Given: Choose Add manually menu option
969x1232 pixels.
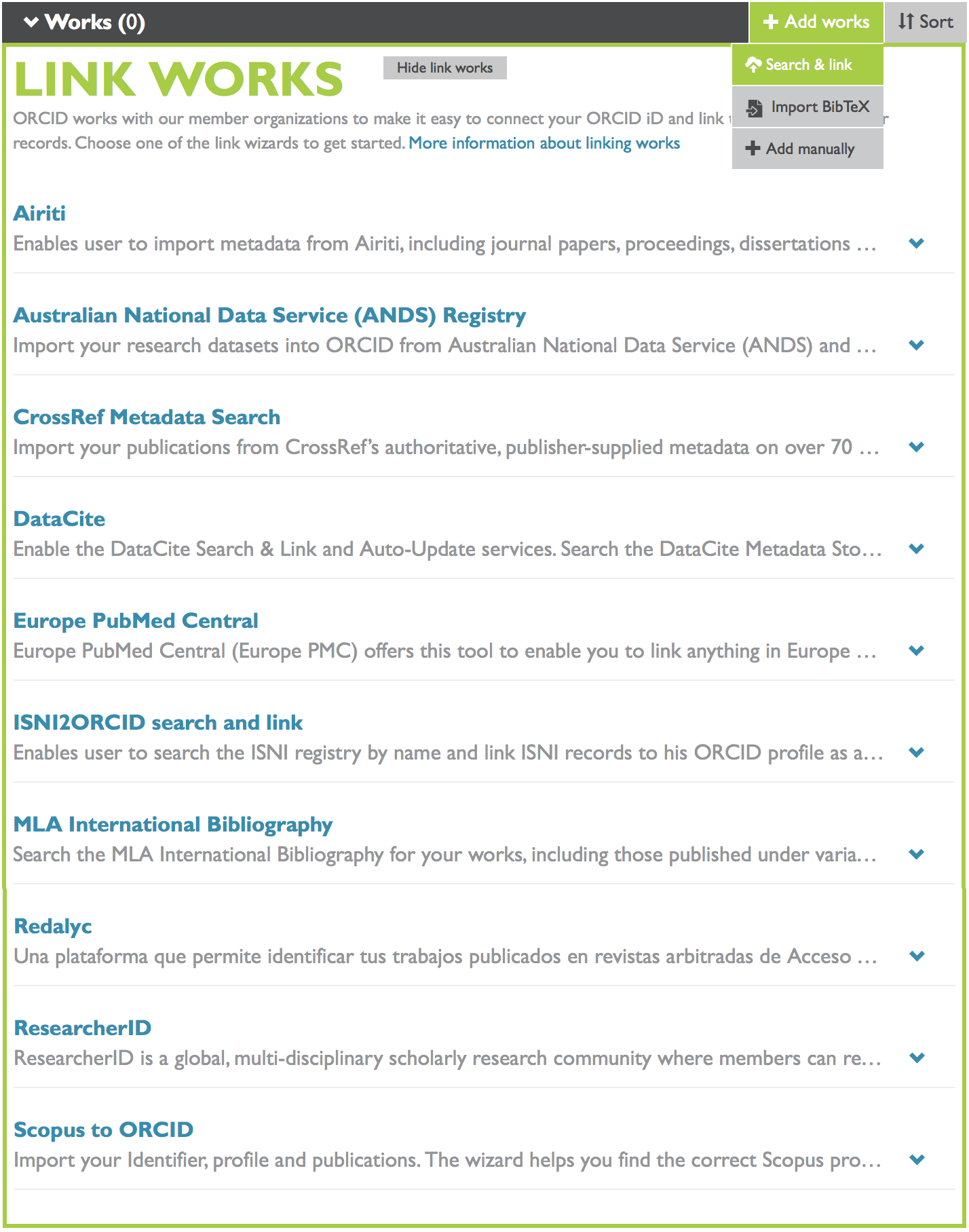Looking at the screenshot, I should coord(807,149).
